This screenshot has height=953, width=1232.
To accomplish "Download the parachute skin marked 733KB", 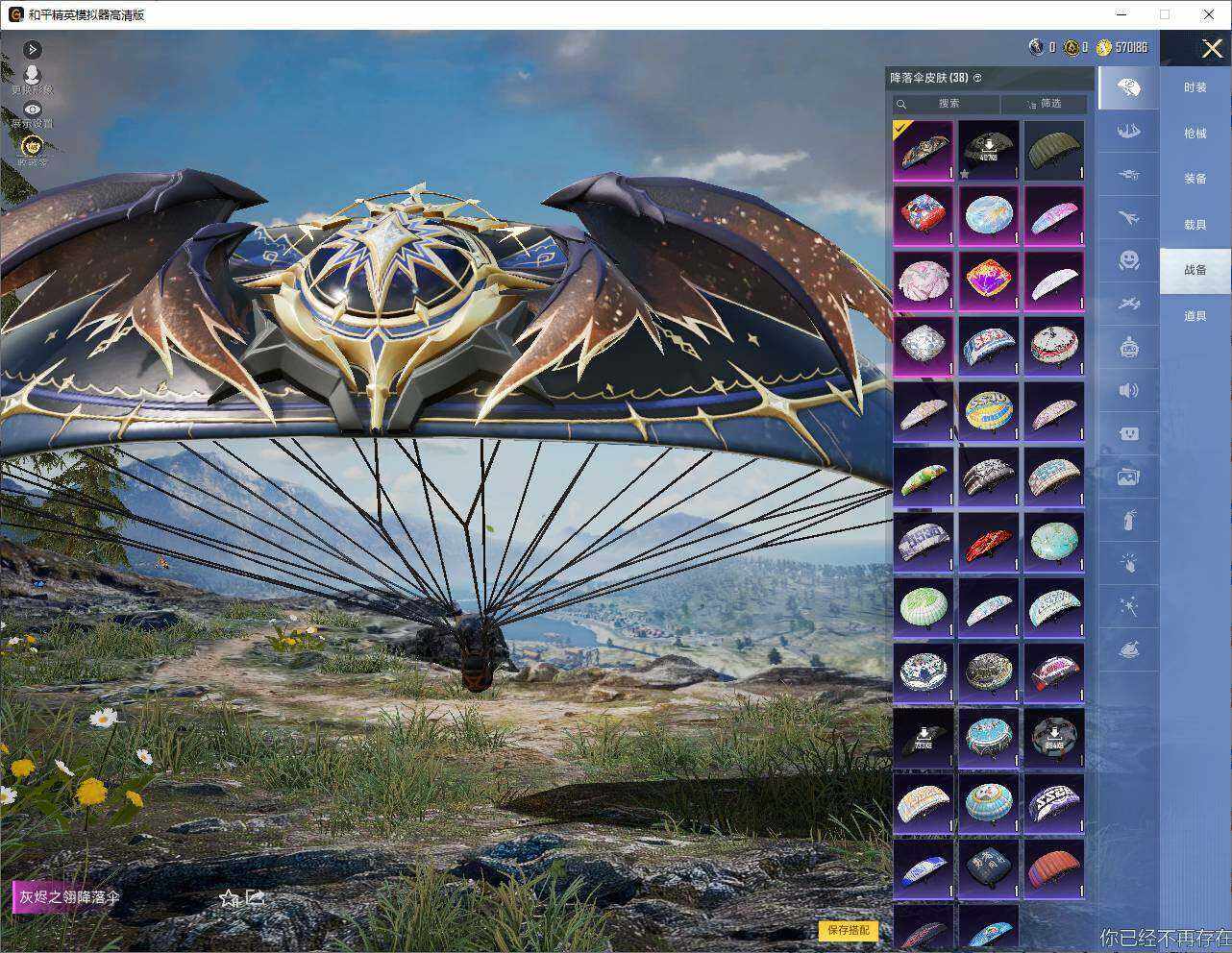I will point(924,737).
